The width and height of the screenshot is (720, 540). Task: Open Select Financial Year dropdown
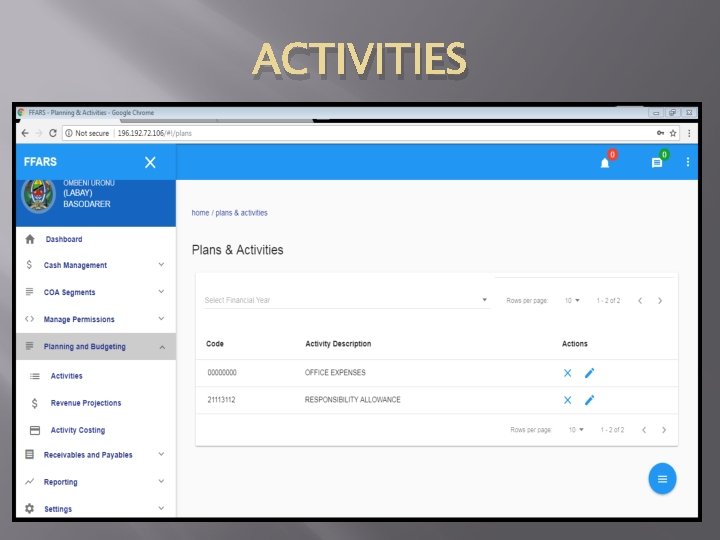point(346,300)
